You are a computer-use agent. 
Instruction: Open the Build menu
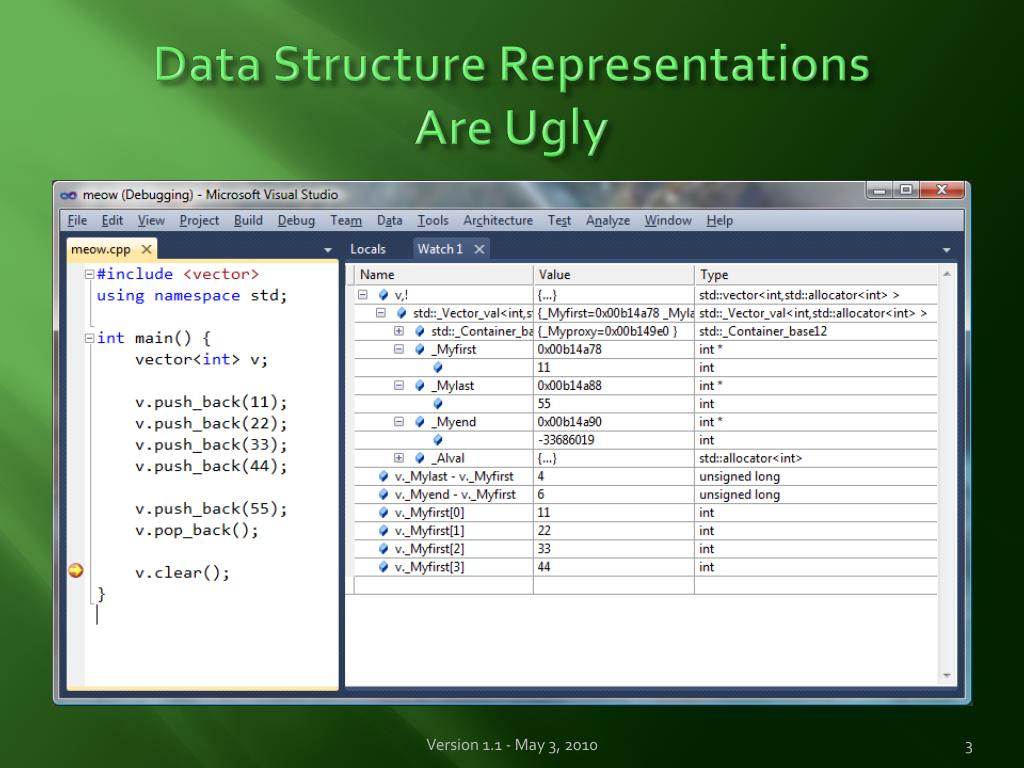[x=248, y=221]
